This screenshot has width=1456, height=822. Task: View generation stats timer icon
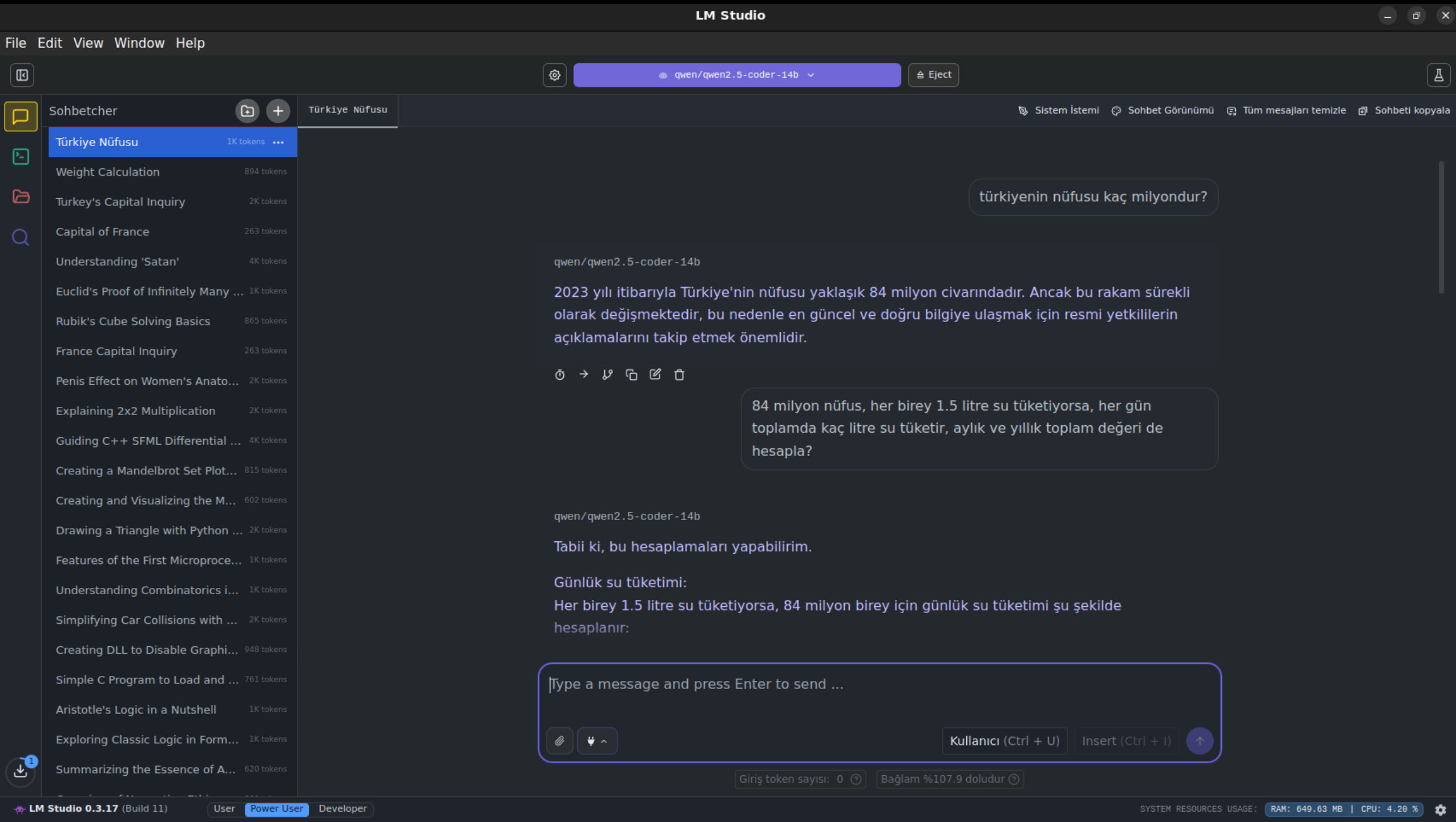560,374
